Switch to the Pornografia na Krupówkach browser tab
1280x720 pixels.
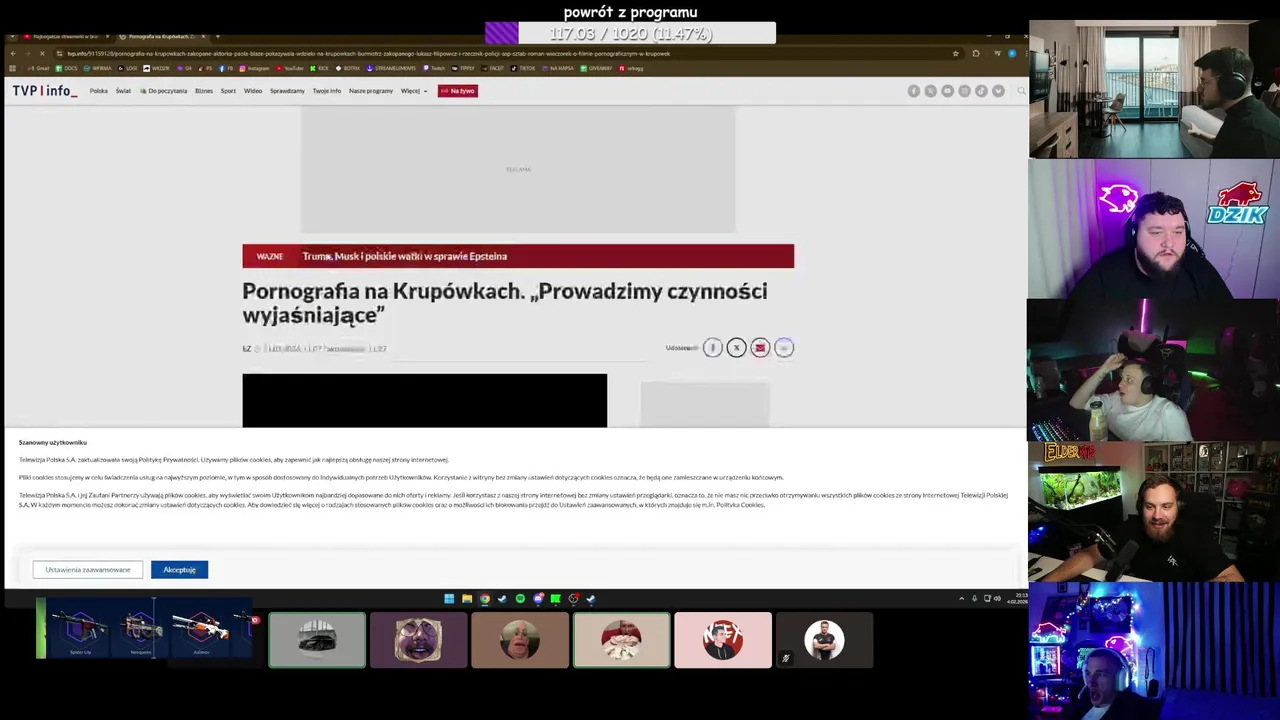pyautogui.click(x=160, y=36)
